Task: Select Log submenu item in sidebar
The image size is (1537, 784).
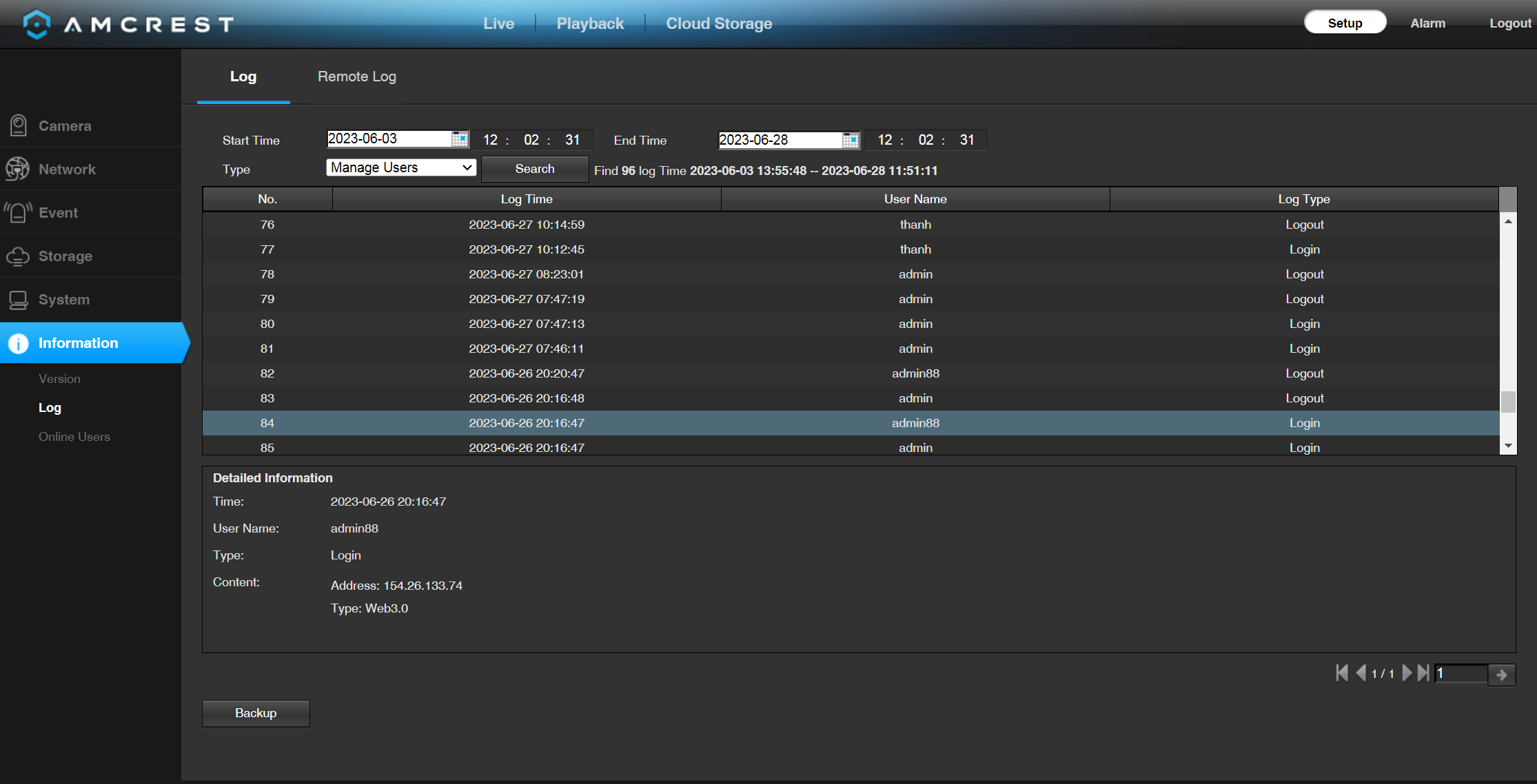Action: (x=50, y=408)
